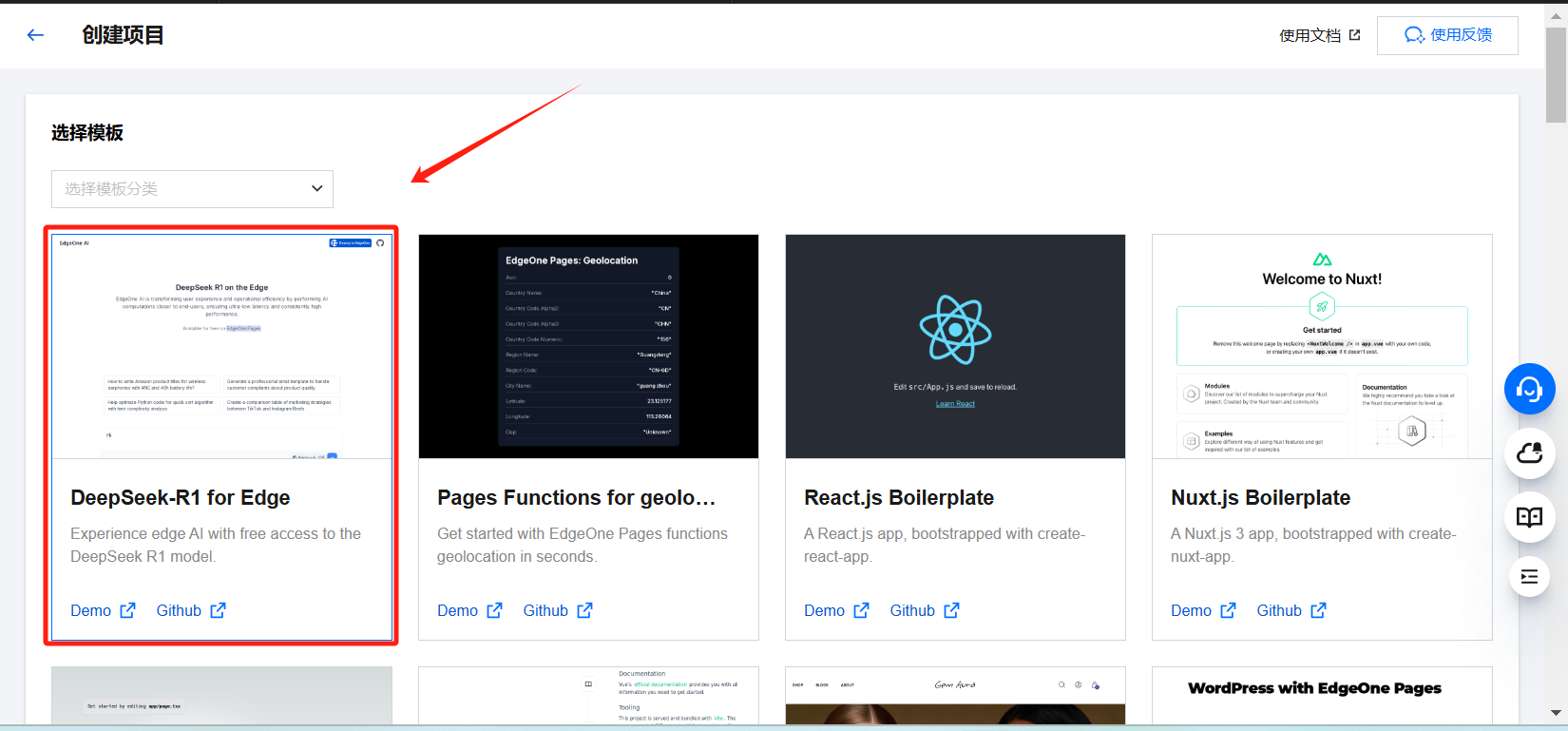Click the external link icon next to 使用文档

tap(1354, 35)
